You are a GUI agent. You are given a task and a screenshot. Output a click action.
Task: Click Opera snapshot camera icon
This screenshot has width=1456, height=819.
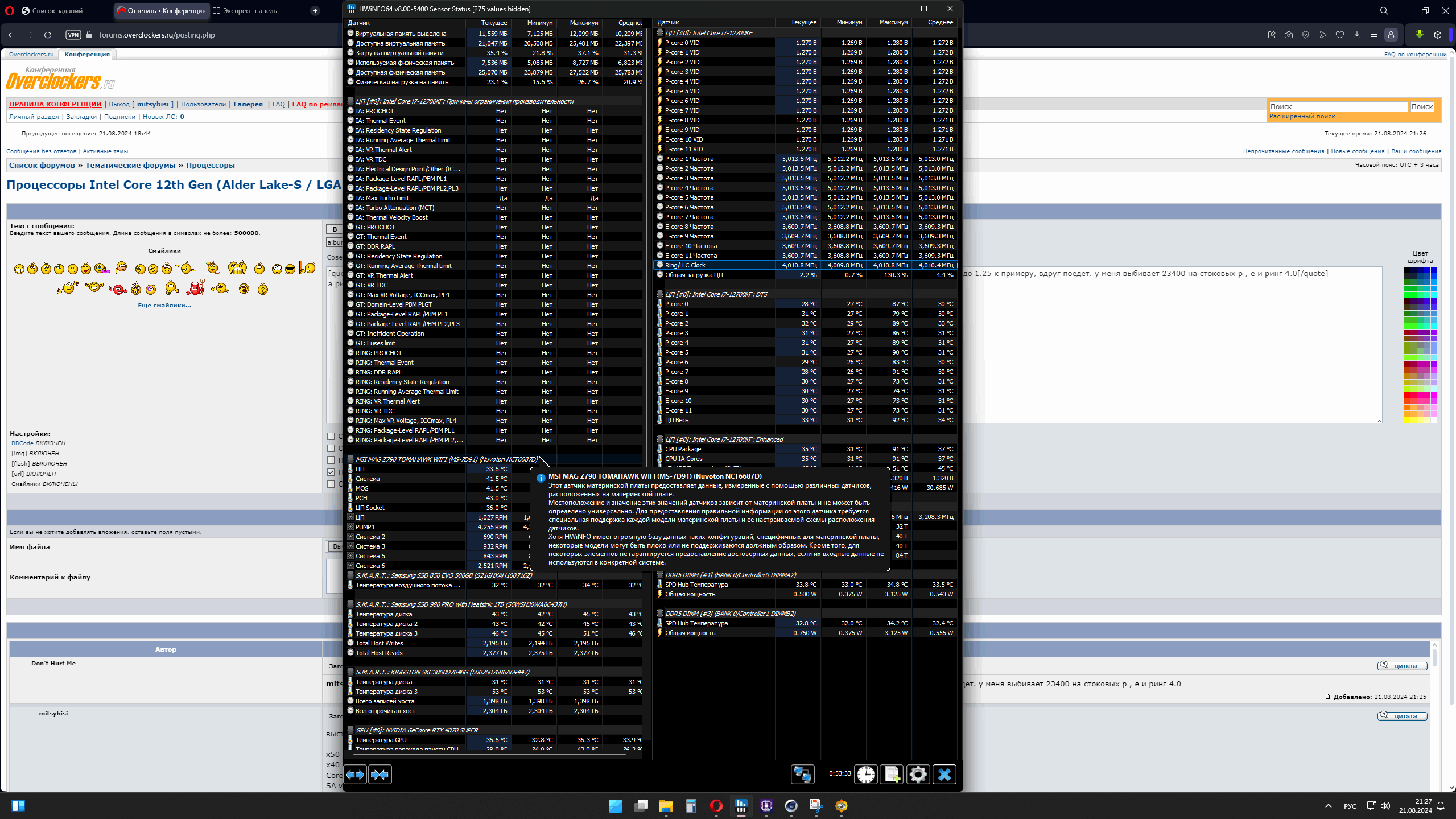coord(1289,35)
